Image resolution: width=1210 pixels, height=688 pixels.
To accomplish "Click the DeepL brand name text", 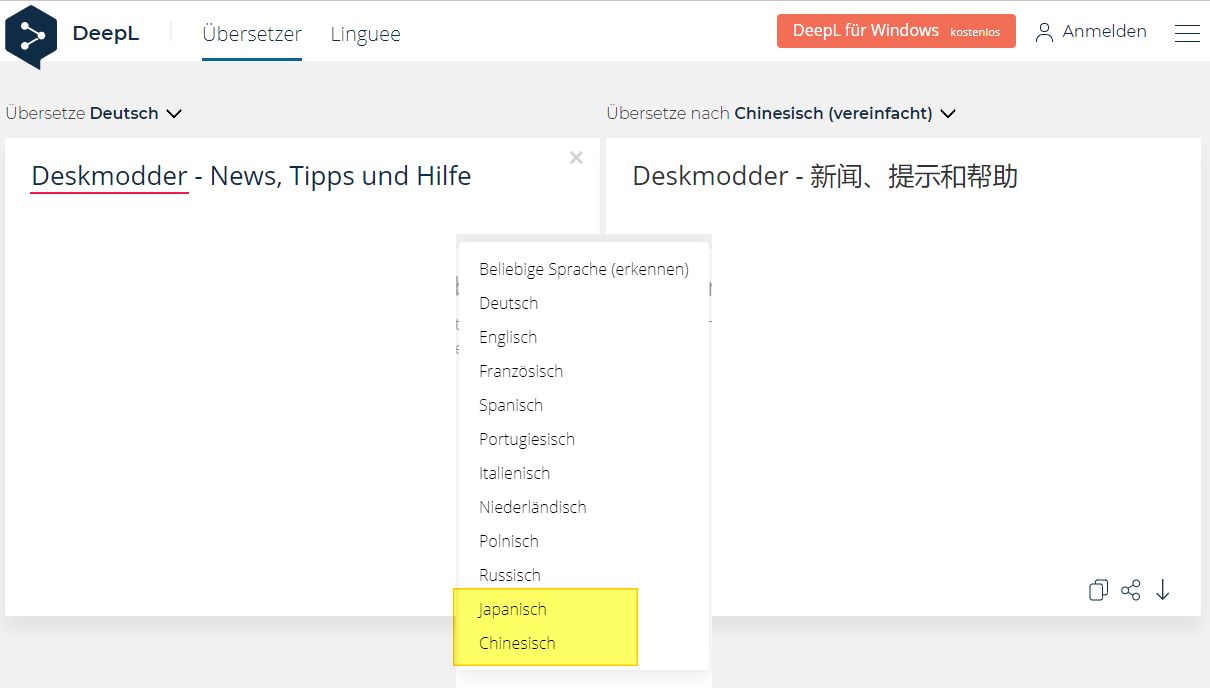I will 106,34.
